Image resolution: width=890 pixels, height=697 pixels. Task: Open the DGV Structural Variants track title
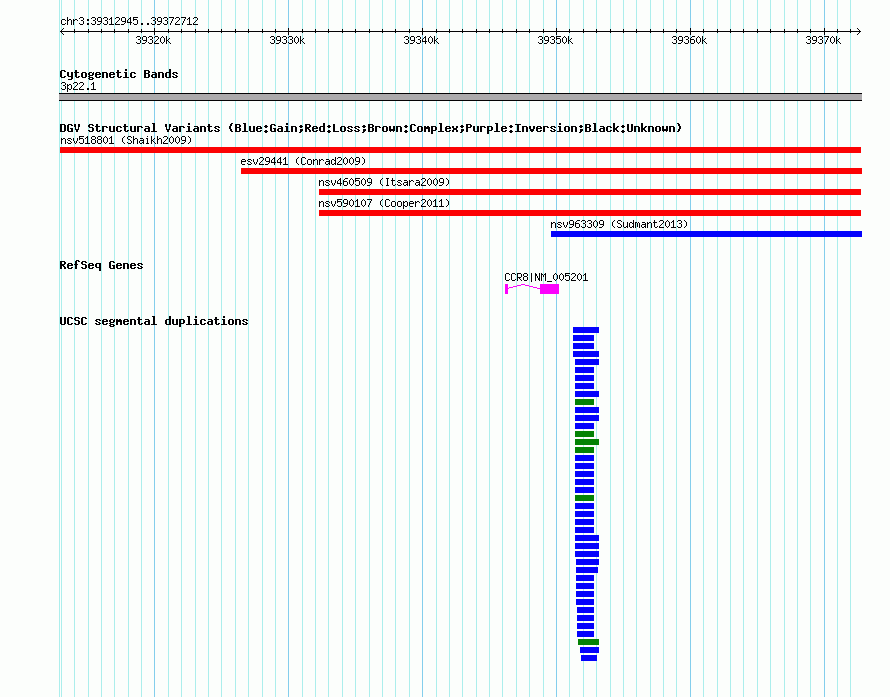click(371, 128)
